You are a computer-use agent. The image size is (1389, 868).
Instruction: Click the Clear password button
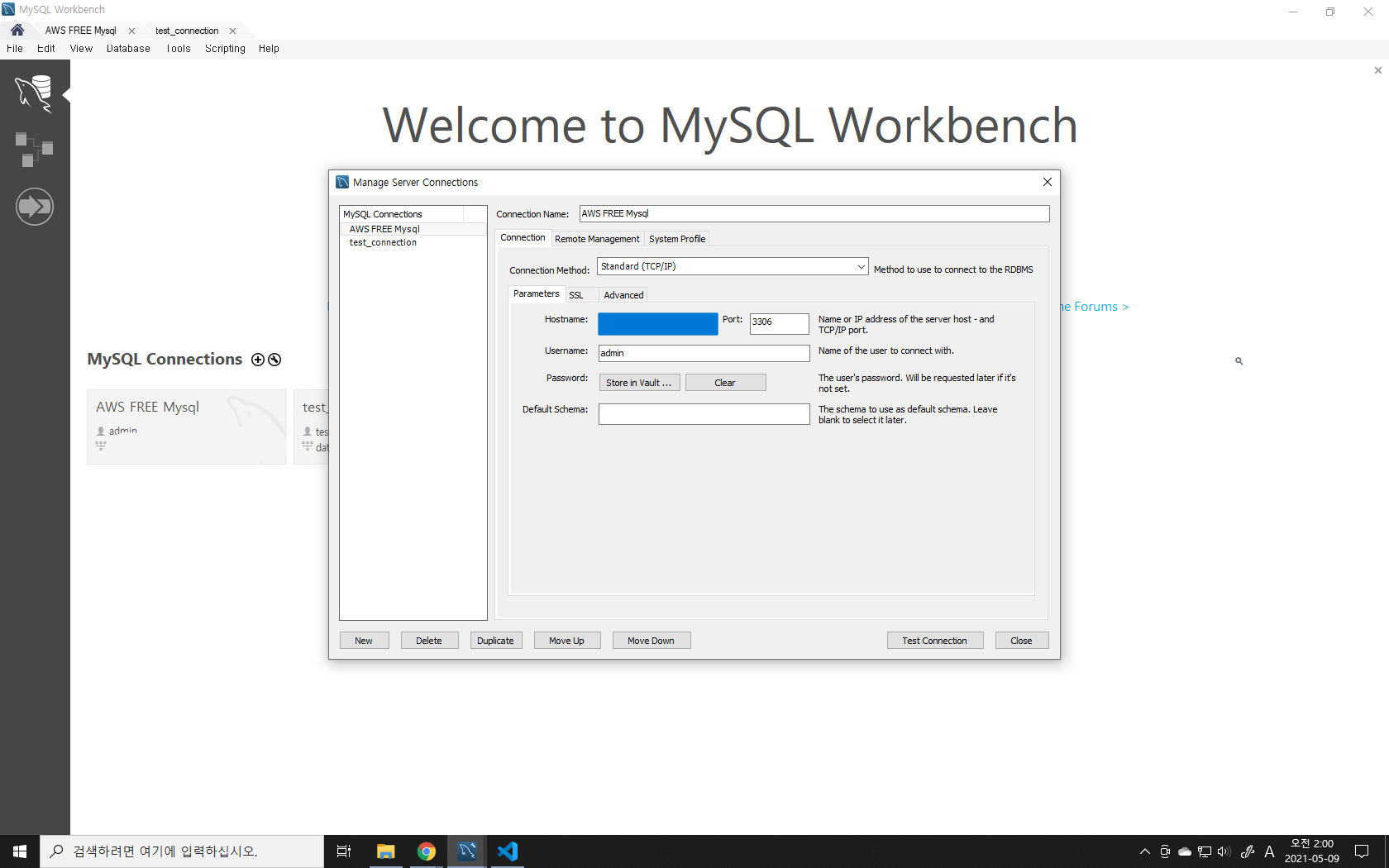[x=725, y=382]
